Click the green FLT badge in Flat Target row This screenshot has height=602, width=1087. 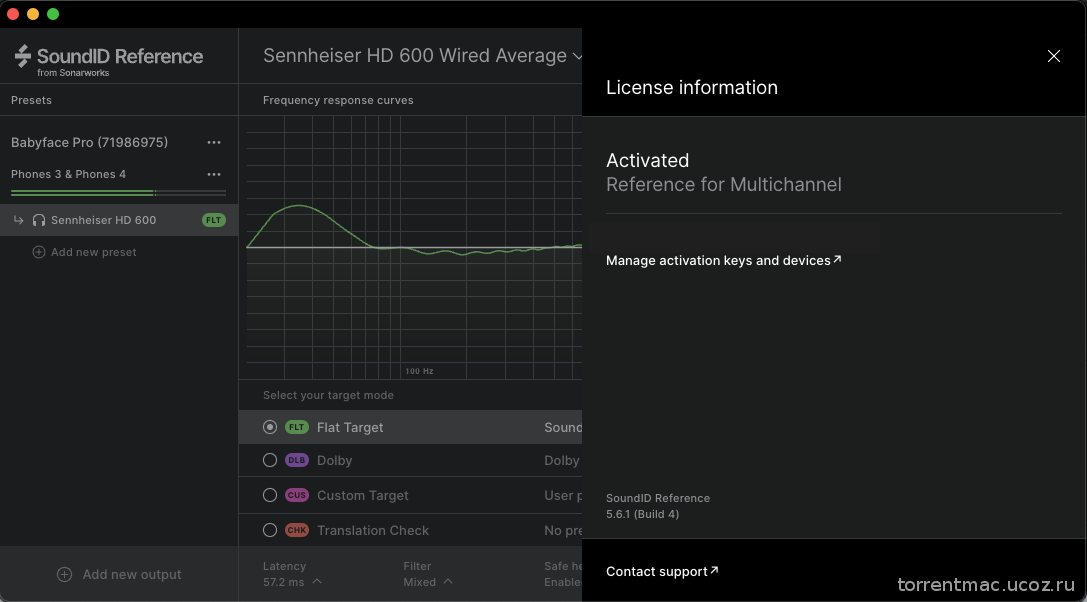tap(296, 427)
